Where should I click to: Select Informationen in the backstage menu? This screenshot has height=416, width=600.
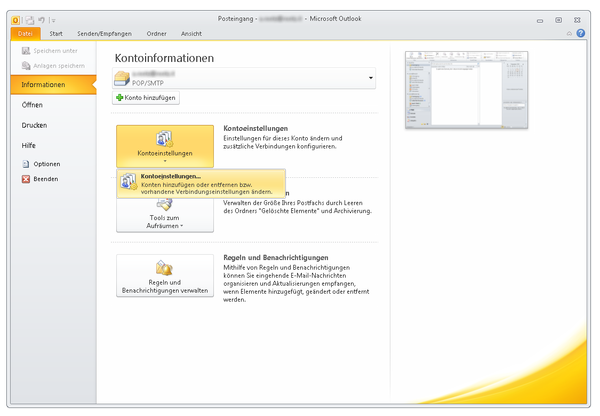[x=53, y=85]
